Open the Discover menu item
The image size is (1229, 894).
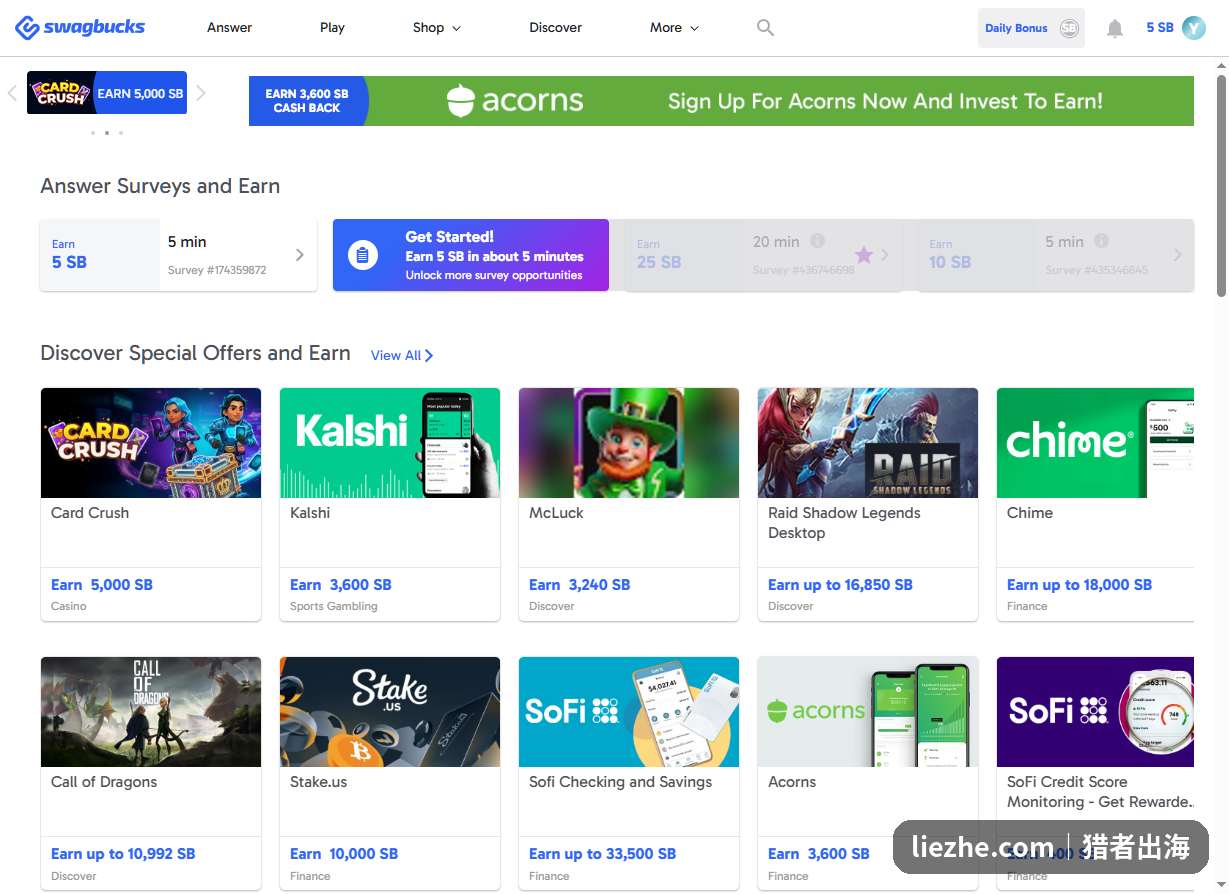[x=555, y=28]
